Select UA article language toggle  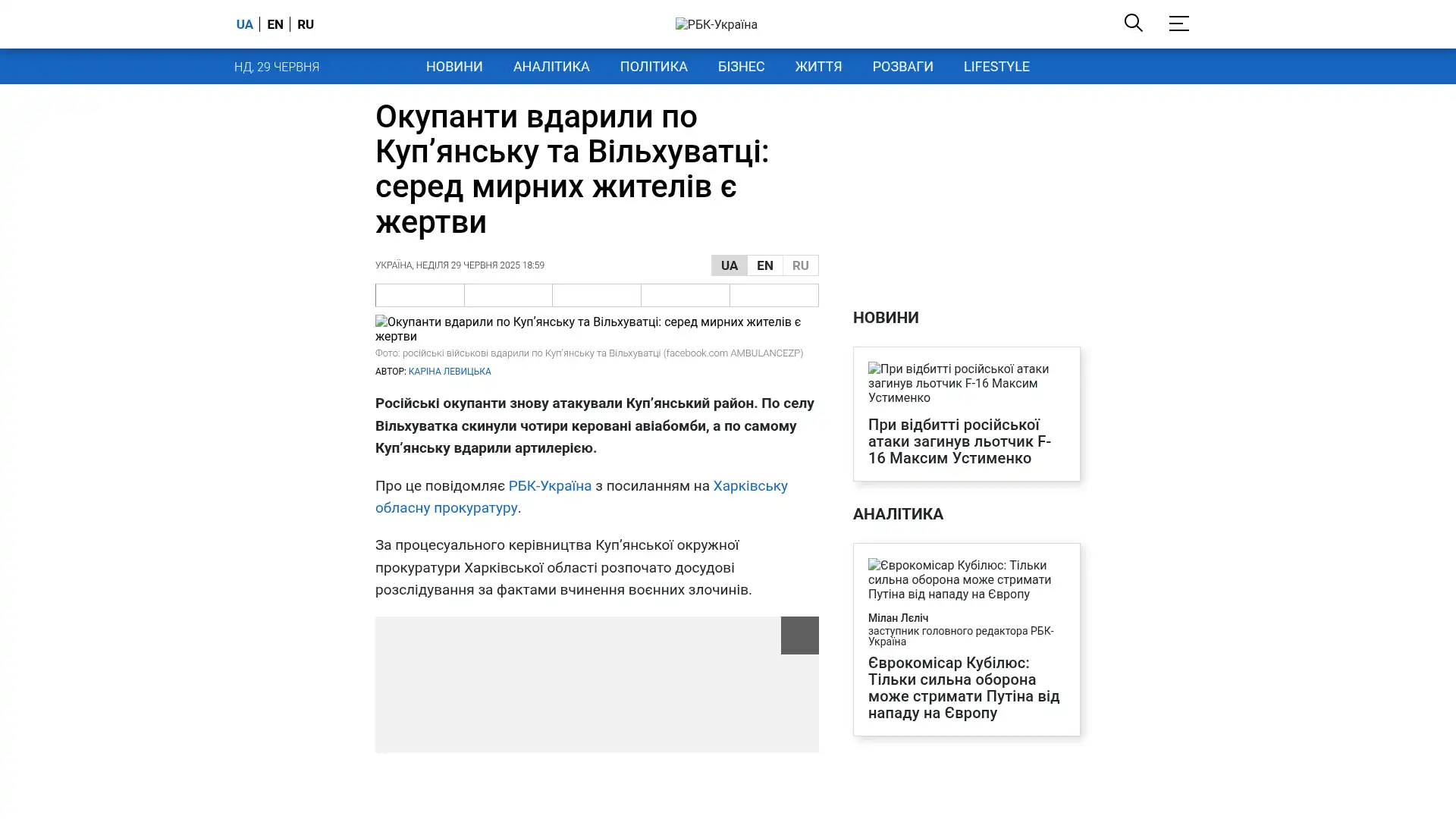(729, 265)
